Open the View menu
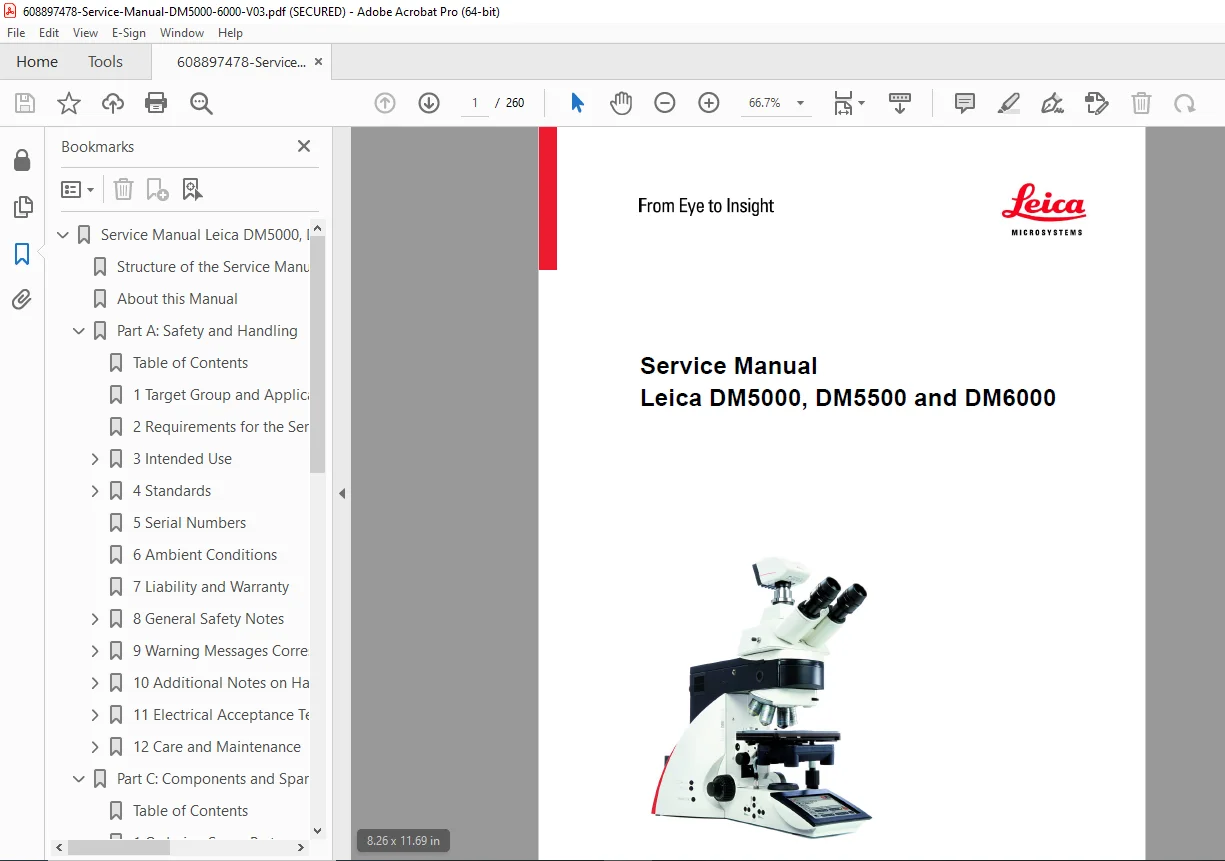Viewport: 1225px width, 861px height. point(86,33)
